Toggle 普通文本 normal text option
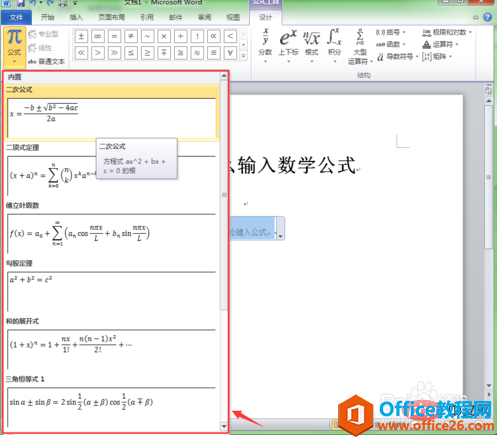 (x=46, y=62)
